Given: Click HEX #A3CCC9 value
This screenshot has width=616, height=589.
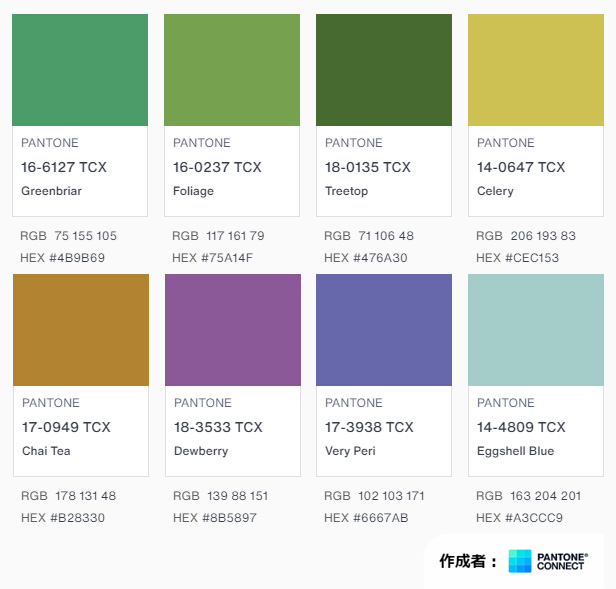Looking at the screenshot, I should (x=519, y=518).
